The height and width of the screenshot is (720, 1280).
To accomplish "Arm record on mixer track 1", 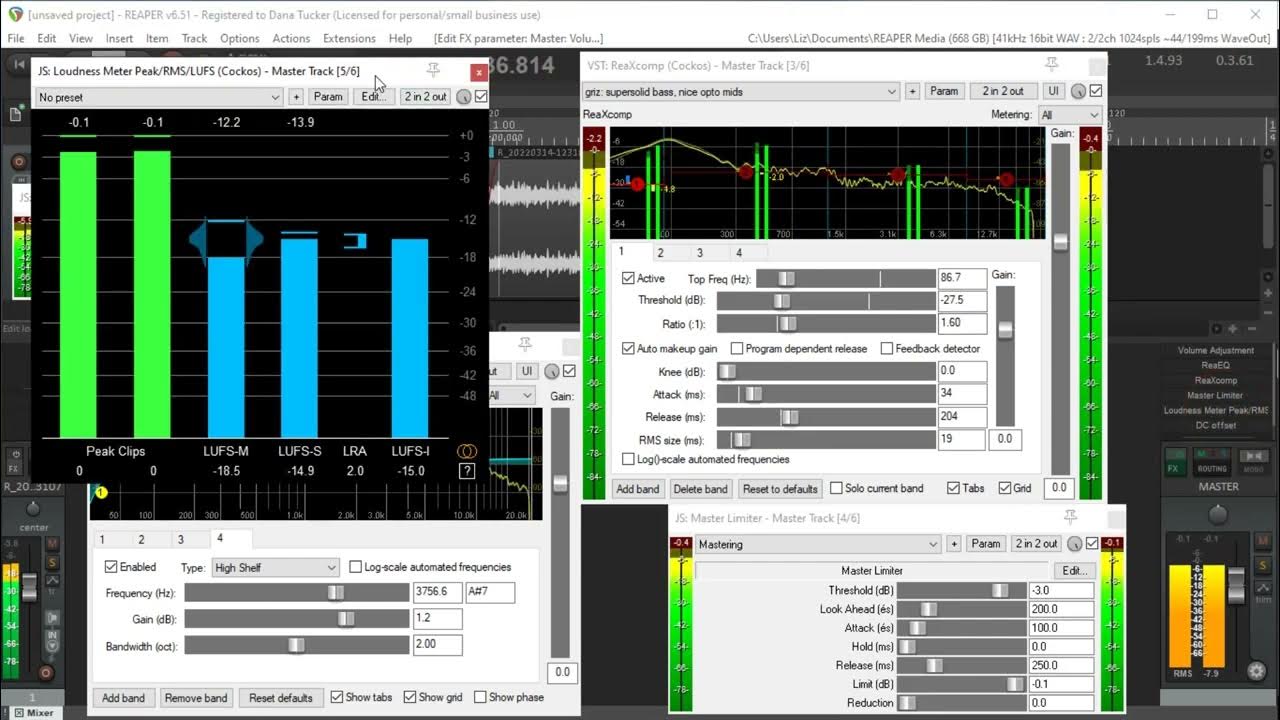I will (x=45, y=673).
